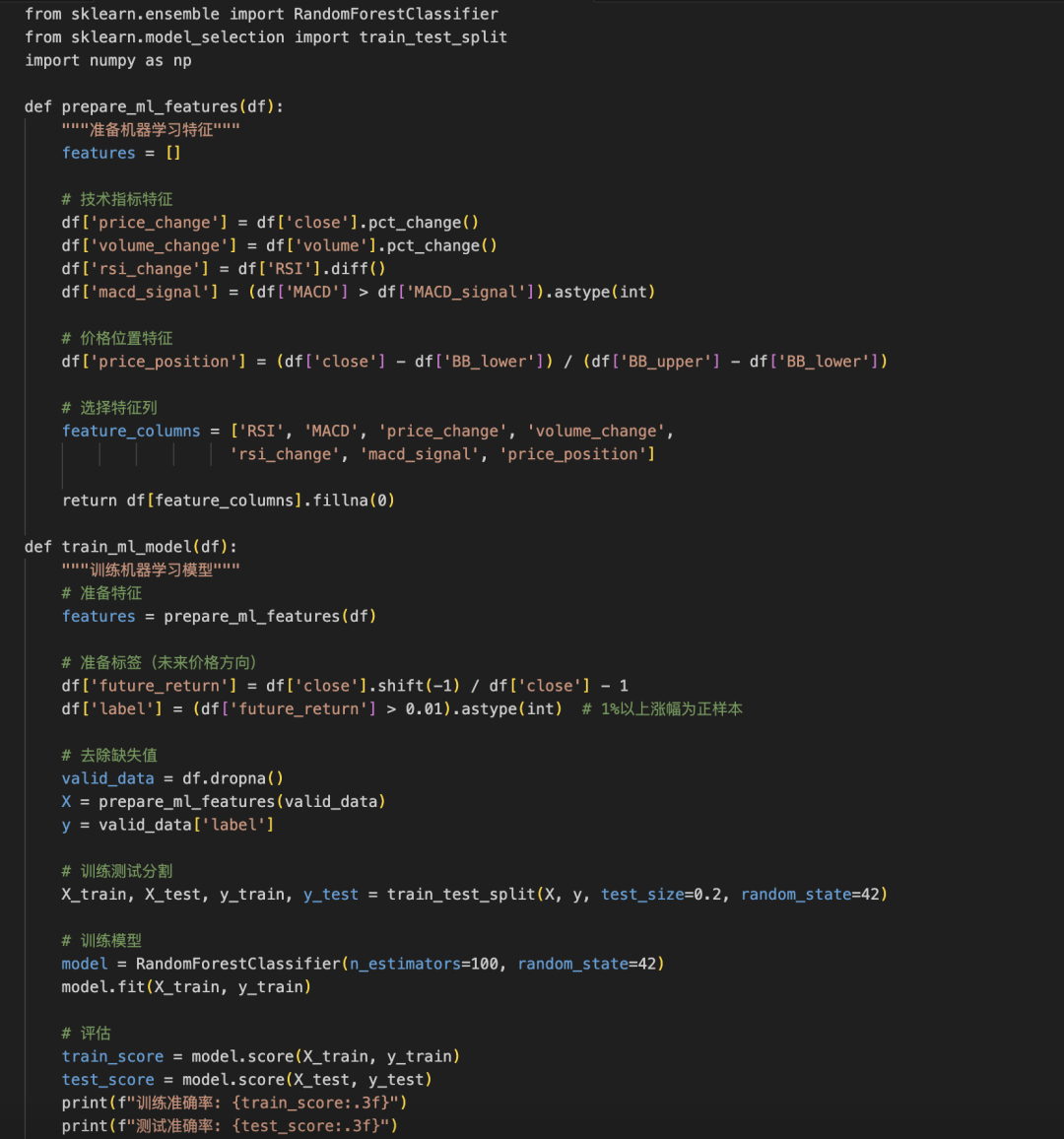Image resolution: width=1064 pixels, height=1139 pixels.
Task: Click the 'model = RandomForestClassifier(' assignment
Action: click(x=206, y=964)
